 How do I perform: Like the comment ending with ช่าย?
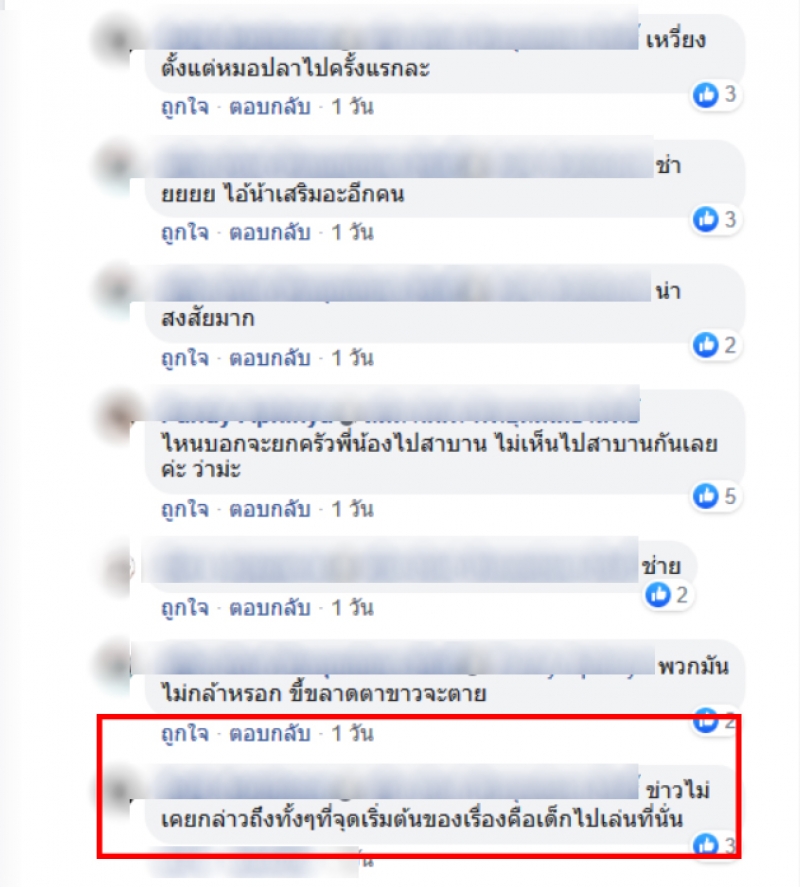tap(185, 608)
